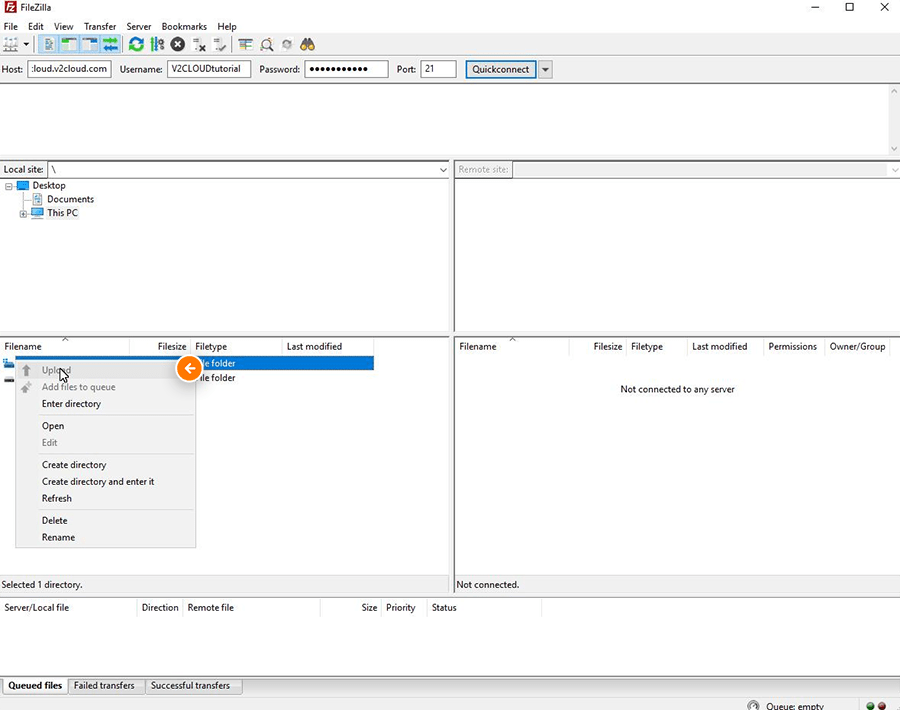Choose Enter directory in context menu

[106, 404]
